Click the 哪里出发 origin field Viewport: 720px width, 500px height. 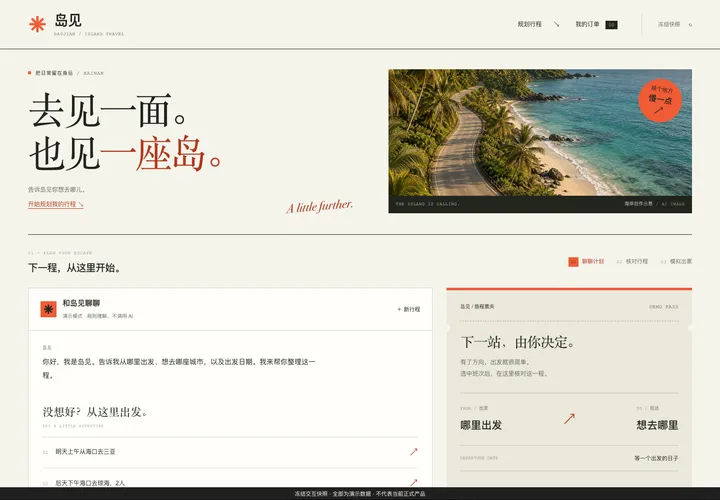[x=481, y=425]
